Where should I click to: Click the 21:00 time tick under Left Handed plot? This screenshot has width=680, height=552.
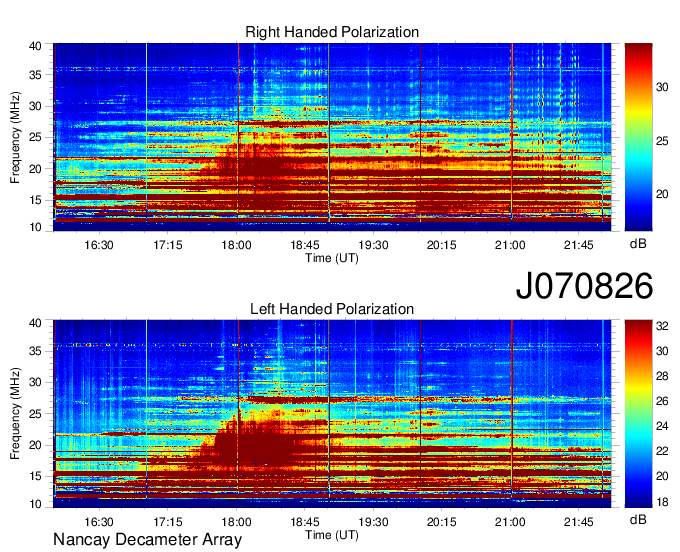510,522
